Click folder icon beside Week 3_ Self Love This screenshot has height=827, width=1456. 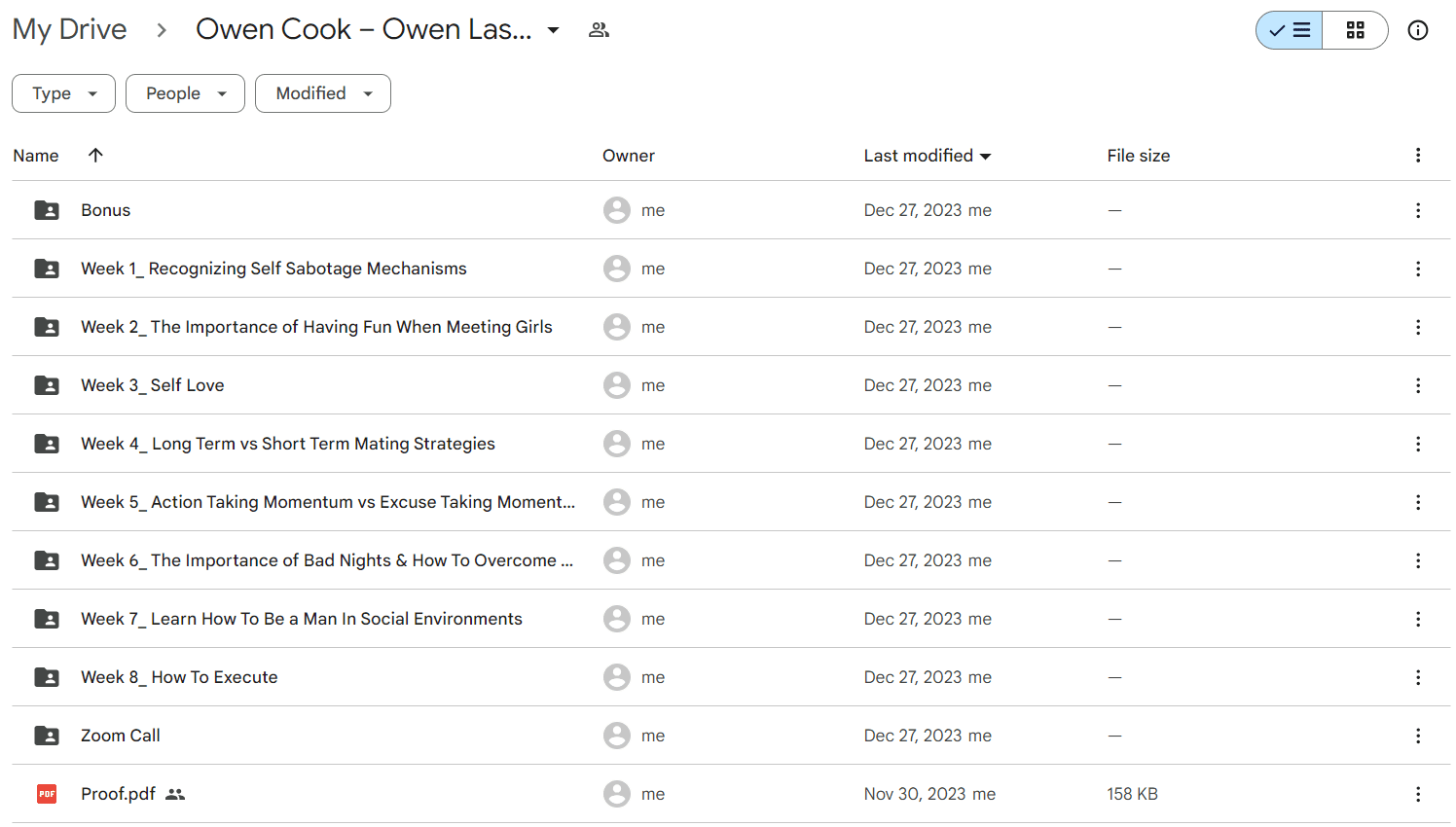[47, 385]
